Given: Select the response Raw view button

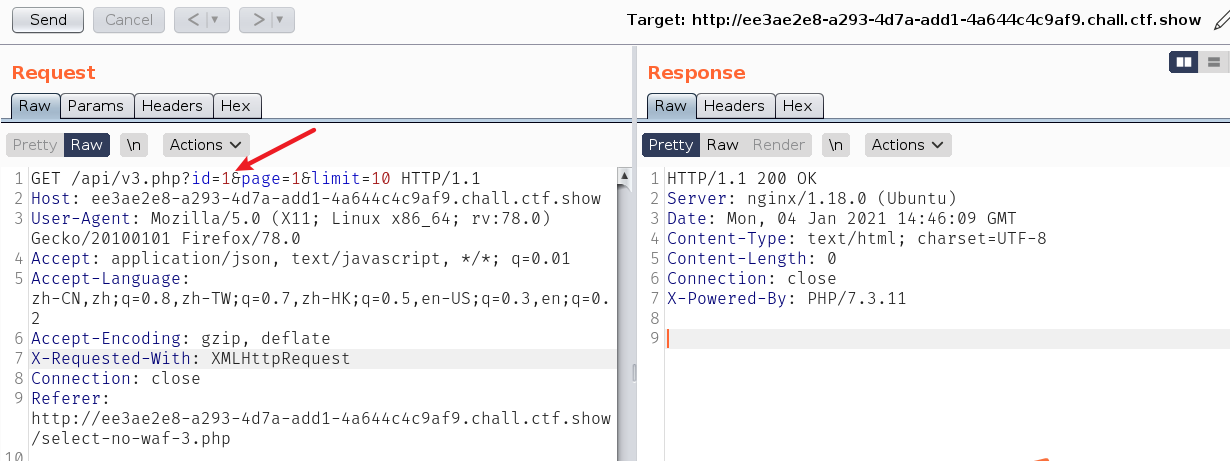Looking at the screenshot, I should [x=723, y=145].
